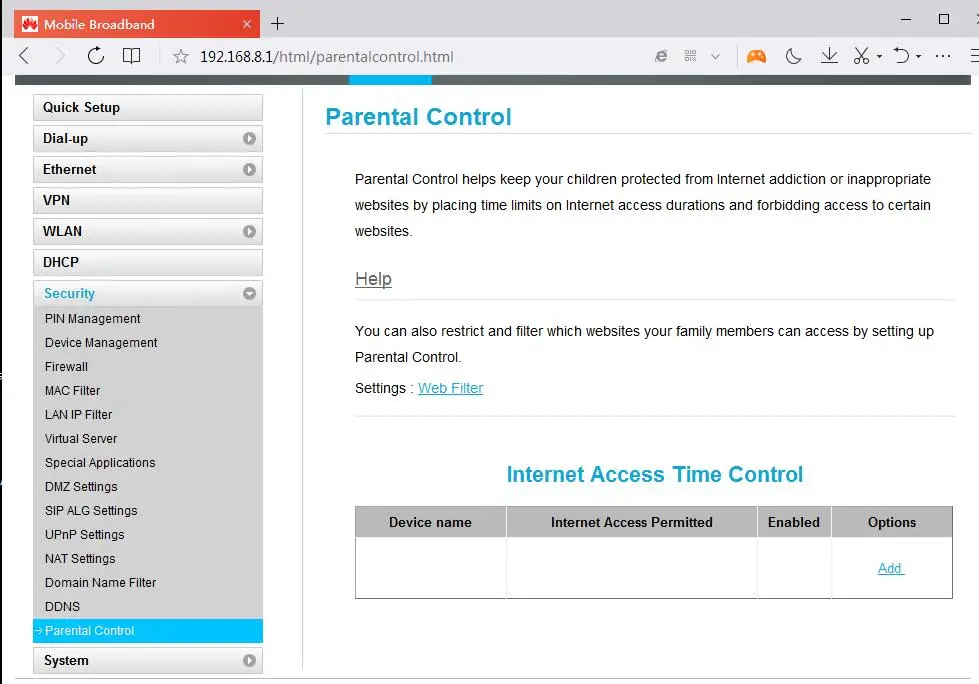The image size is (979, 684).
Task: Click the browser back arrow
Action: (24, 56)
